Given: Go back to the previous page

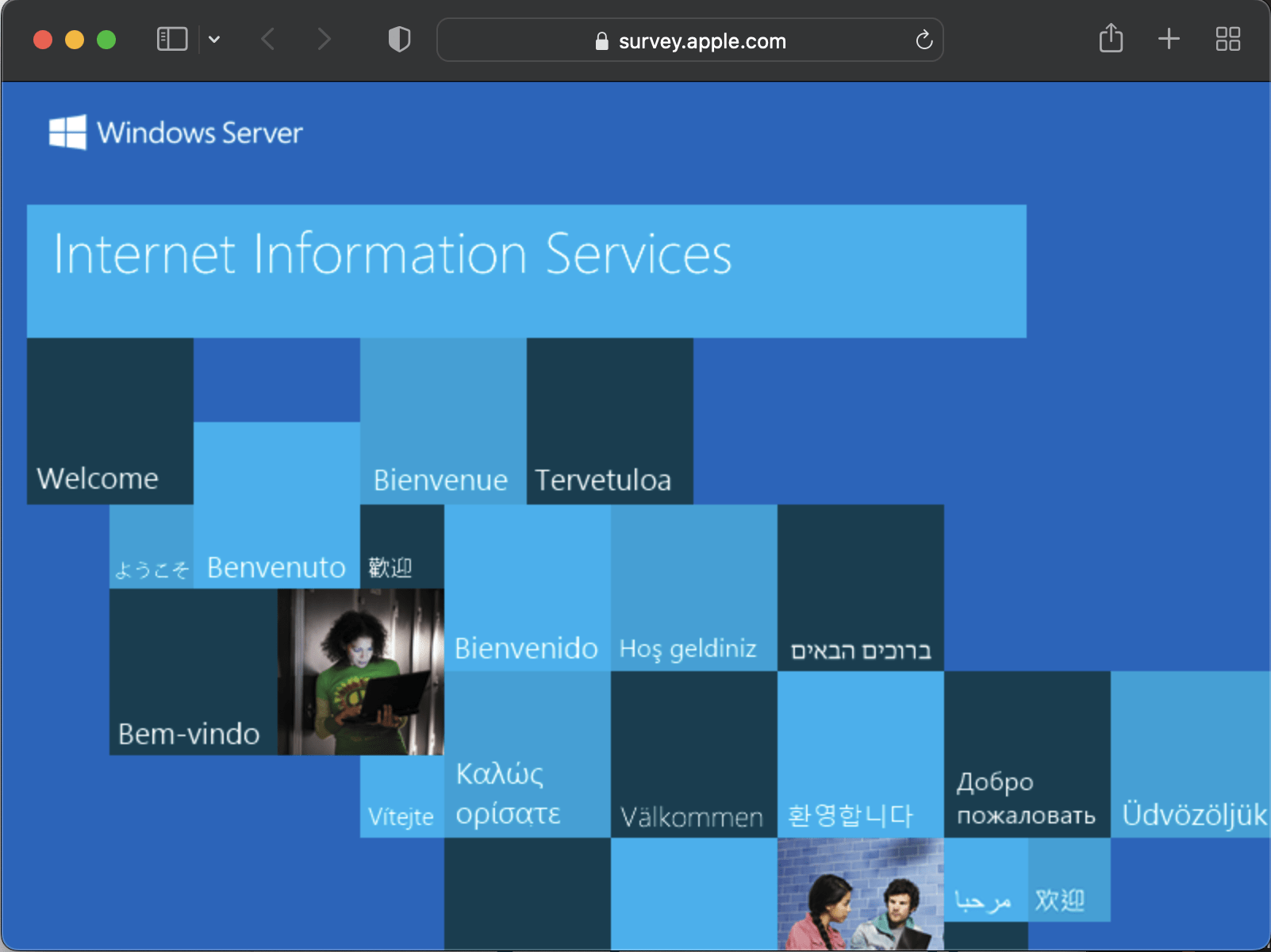Looking at the screenshot, I should (268, 39).
